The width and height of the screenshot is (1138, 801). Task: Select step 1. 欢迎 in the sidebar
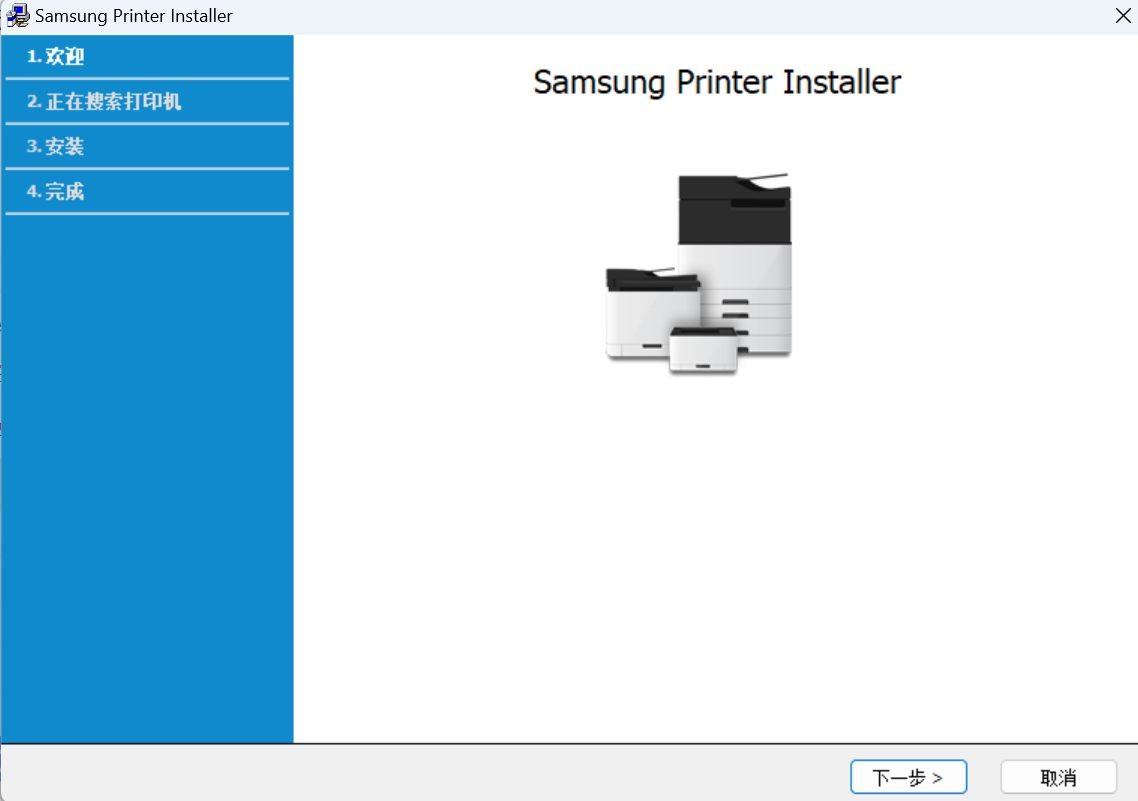[x=56, y=57]
